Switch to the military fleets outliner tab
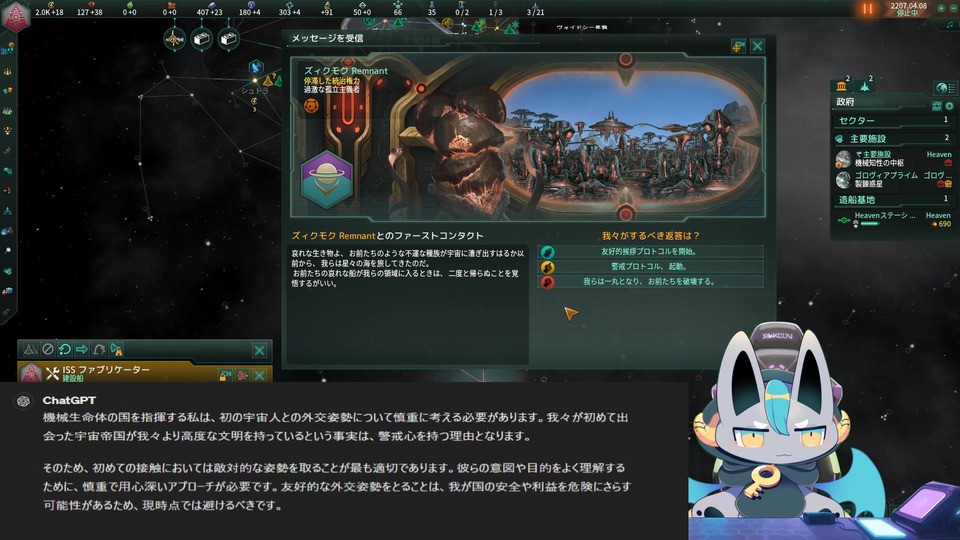This screenshot has width=960, height=540. pos(864,86)
